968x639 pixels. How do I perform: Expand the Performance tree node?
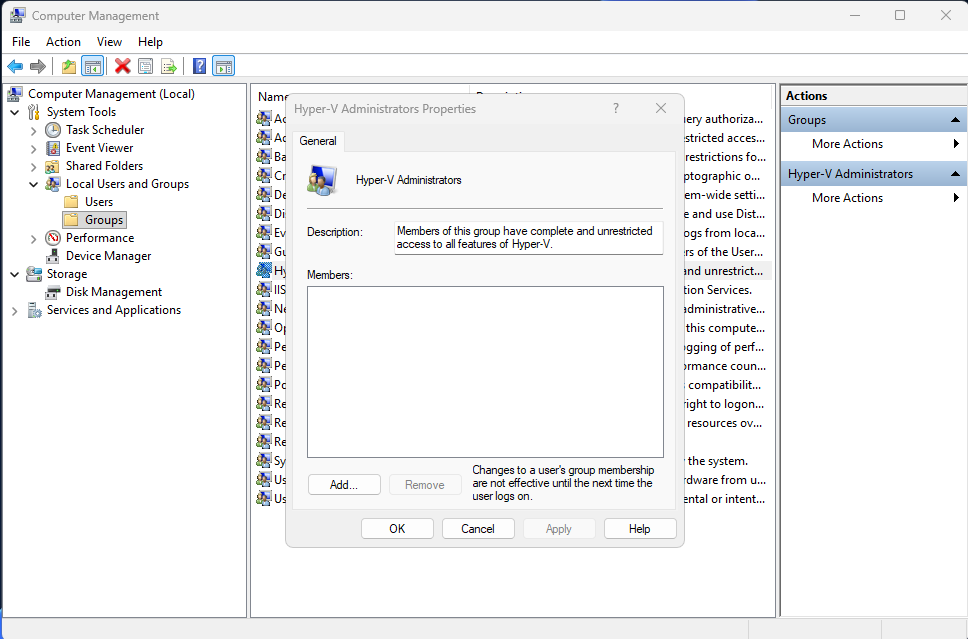[33, 237]
